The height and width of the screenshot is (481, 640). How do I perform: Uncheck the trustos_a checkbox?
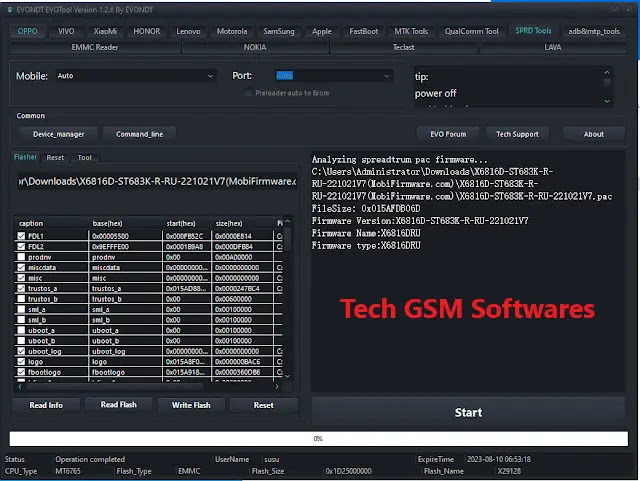(x=21, y=288)
